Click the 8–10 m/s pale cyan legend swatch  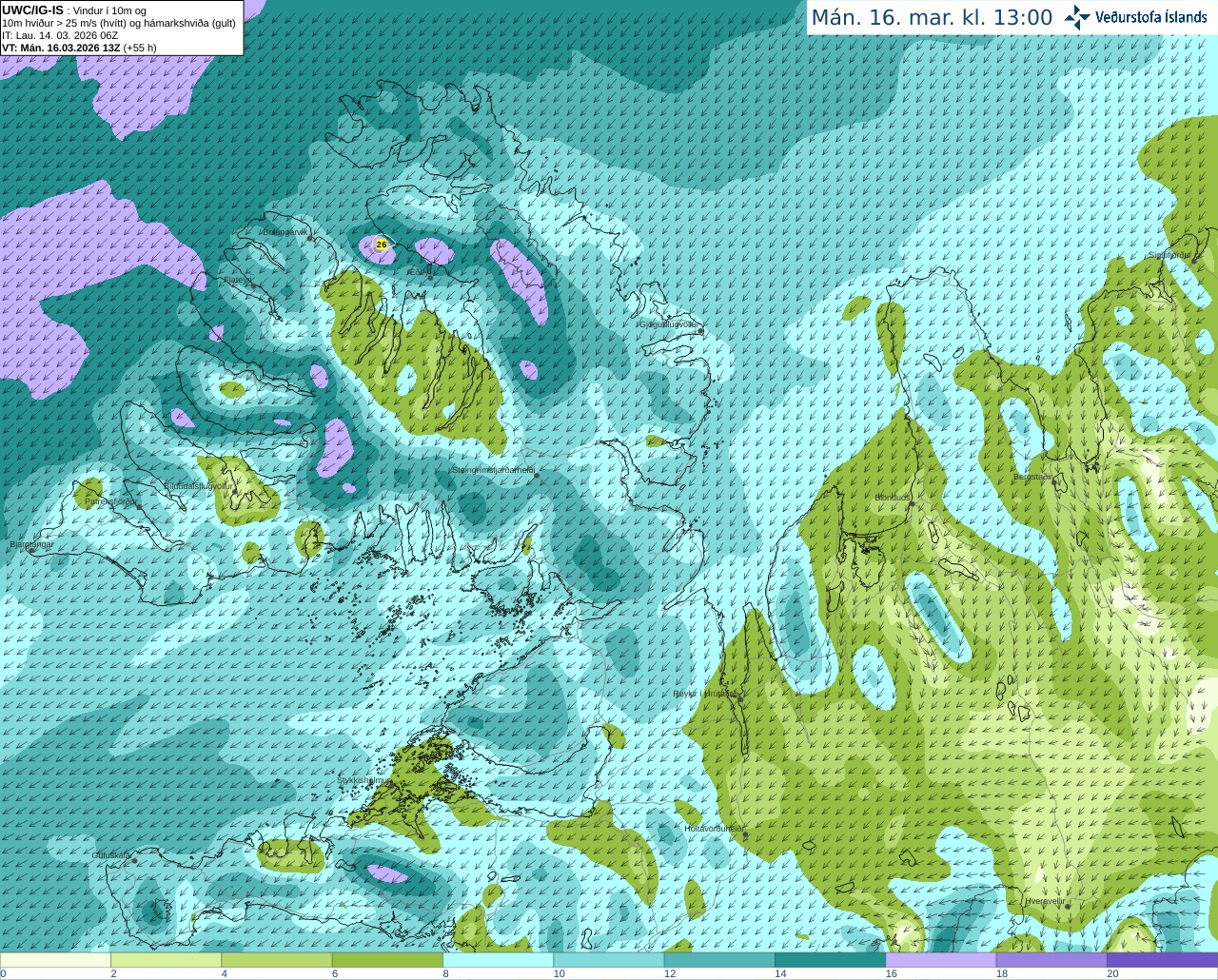click(x=498, y=960)
